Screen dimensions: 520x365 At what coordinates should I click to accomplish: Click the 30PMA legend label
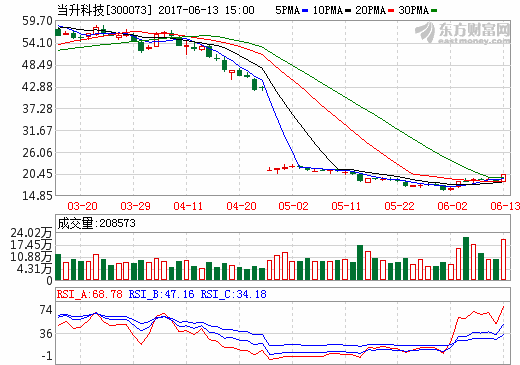coord(413,10)
